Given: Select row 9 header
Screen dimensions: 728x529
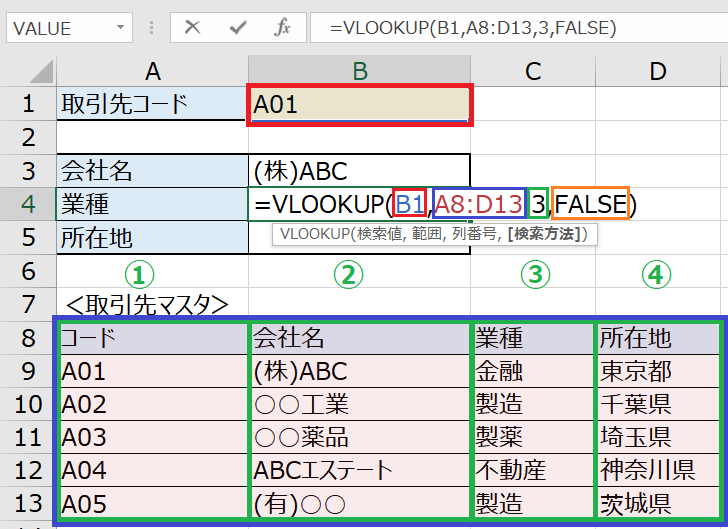Looking at the screenshot, I should (x=28, y=371).
